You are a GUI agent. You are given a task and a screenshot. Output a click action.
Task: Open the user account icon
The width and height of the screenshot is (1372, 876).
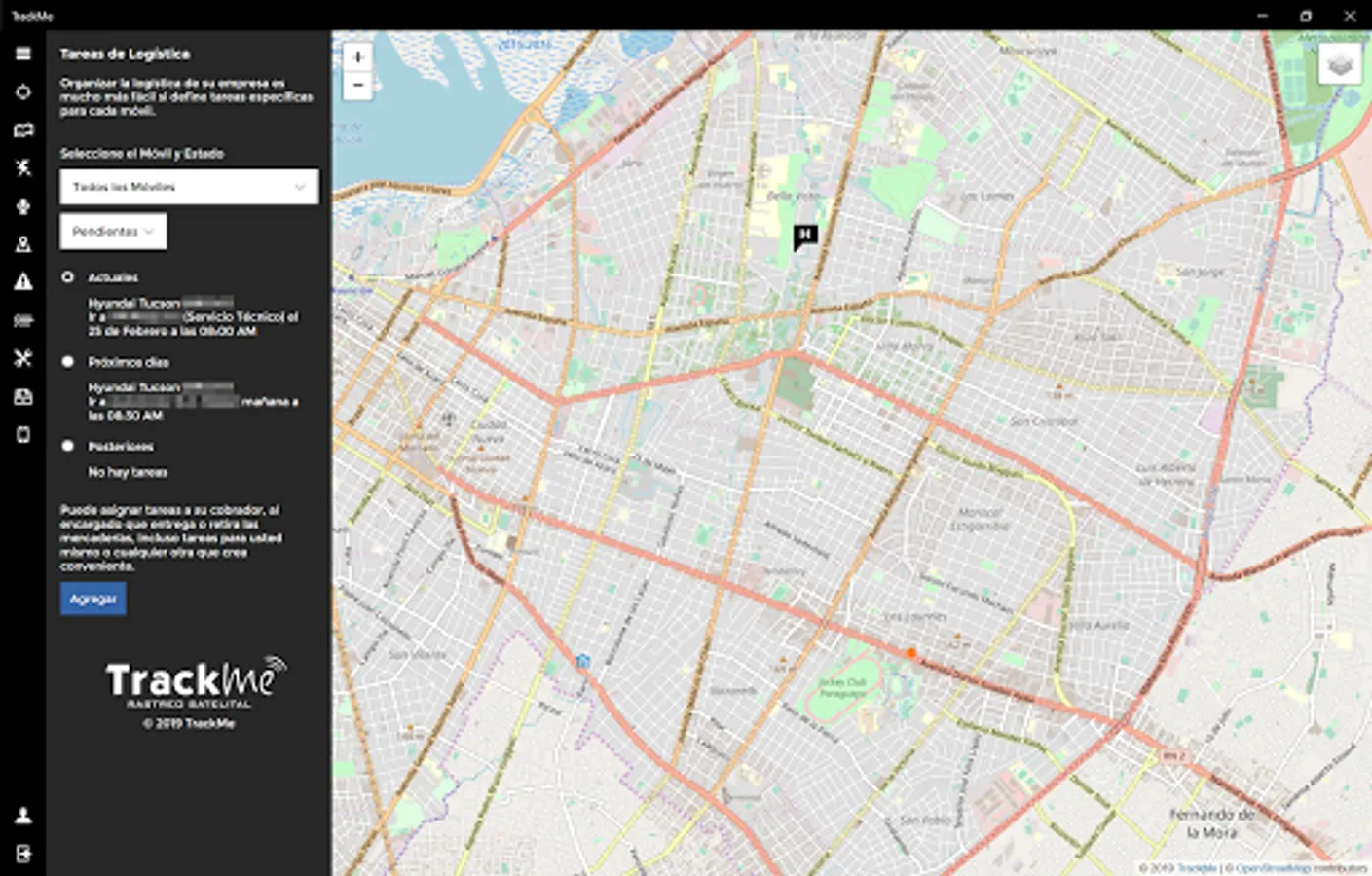tap(23, 816)
